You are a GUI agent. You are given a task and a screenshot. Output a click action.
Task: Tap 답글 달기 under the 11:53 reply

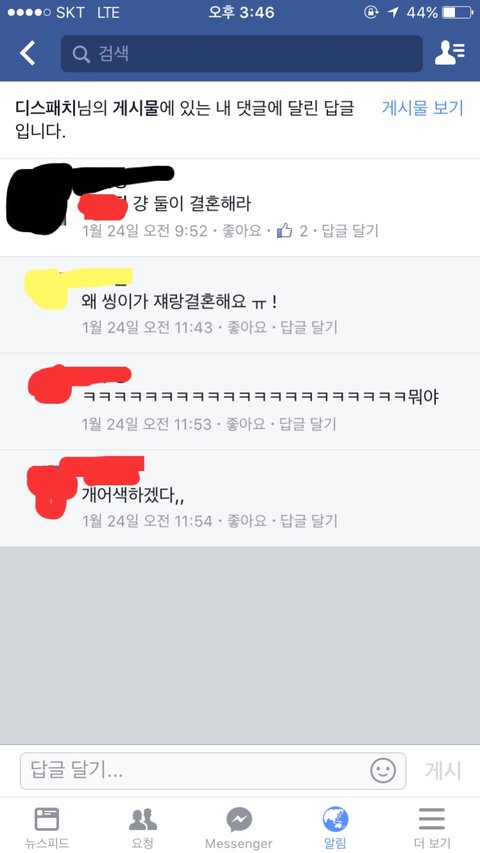(307, 424)
